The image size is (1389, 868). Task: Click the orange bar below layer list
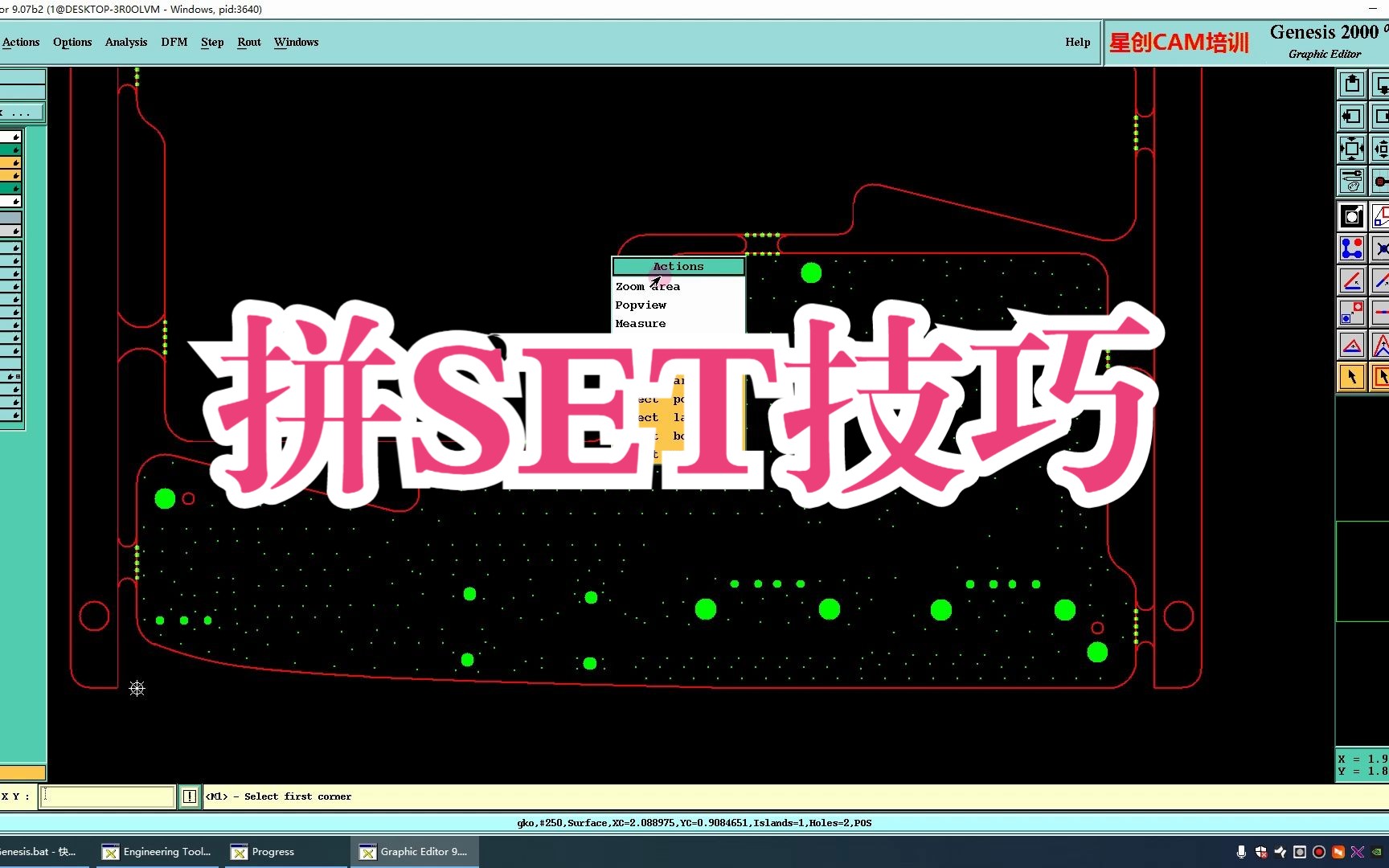tap(23, 773)
